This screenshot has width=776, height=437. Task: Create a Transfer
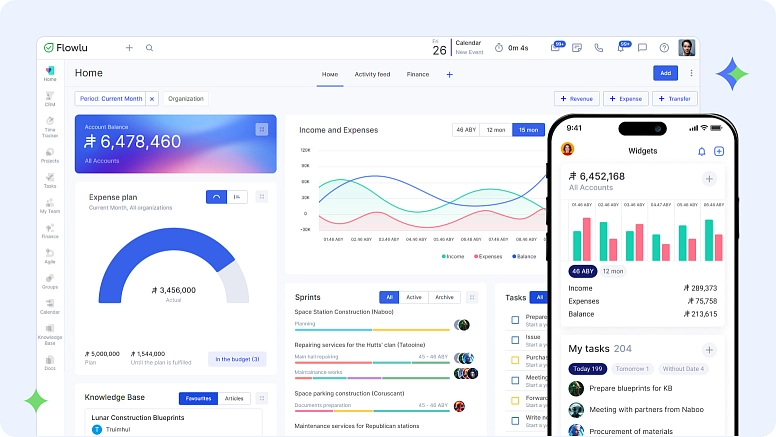[x=675, y=98]
